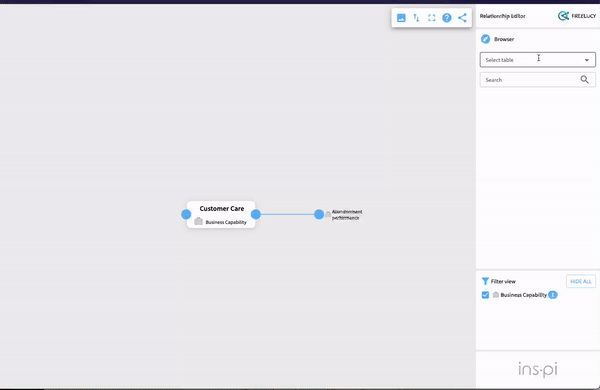Click the share icon in toolbar

pos(462,18)
